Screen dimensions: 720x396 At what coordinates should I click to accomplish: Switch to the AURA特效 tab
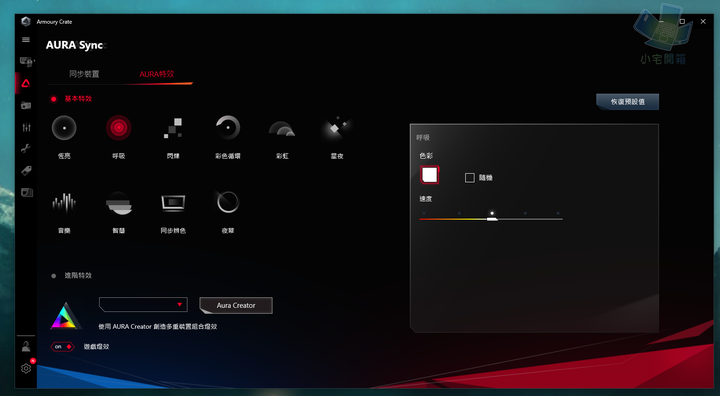pos(157,74)
